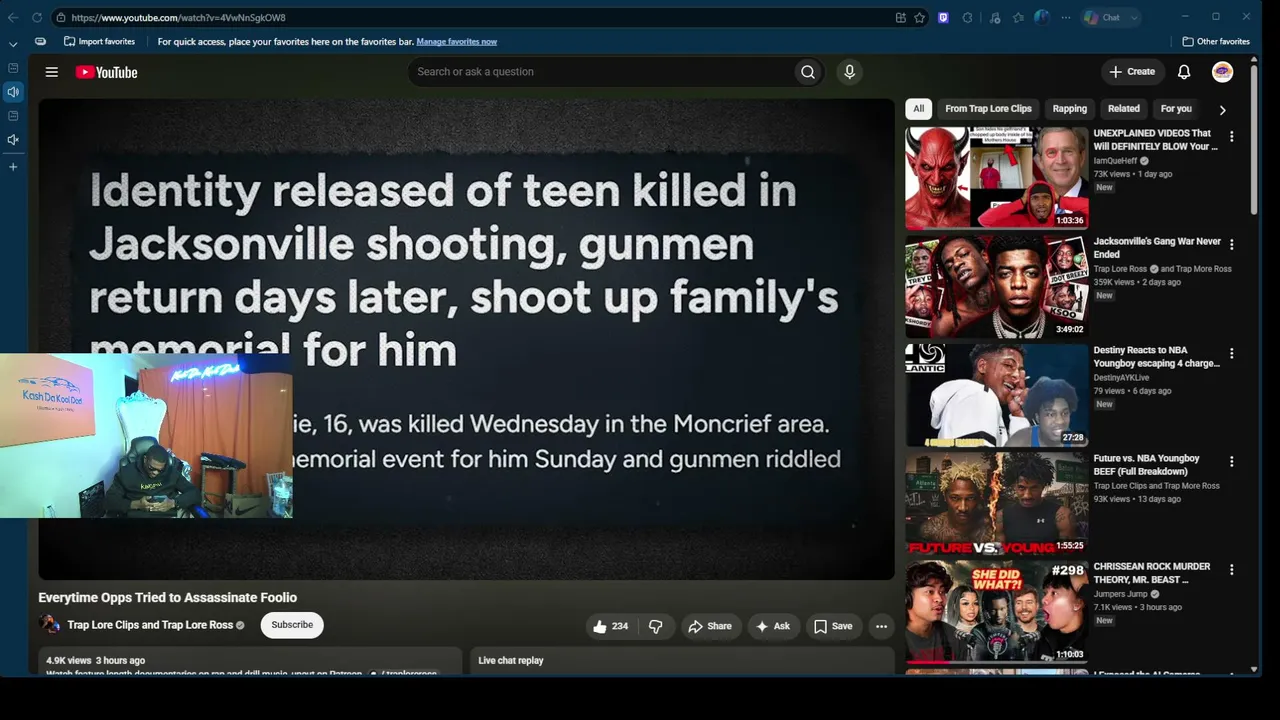Go to the YouTube home logo
The image size is (1280, 720).
pos(106,72)
